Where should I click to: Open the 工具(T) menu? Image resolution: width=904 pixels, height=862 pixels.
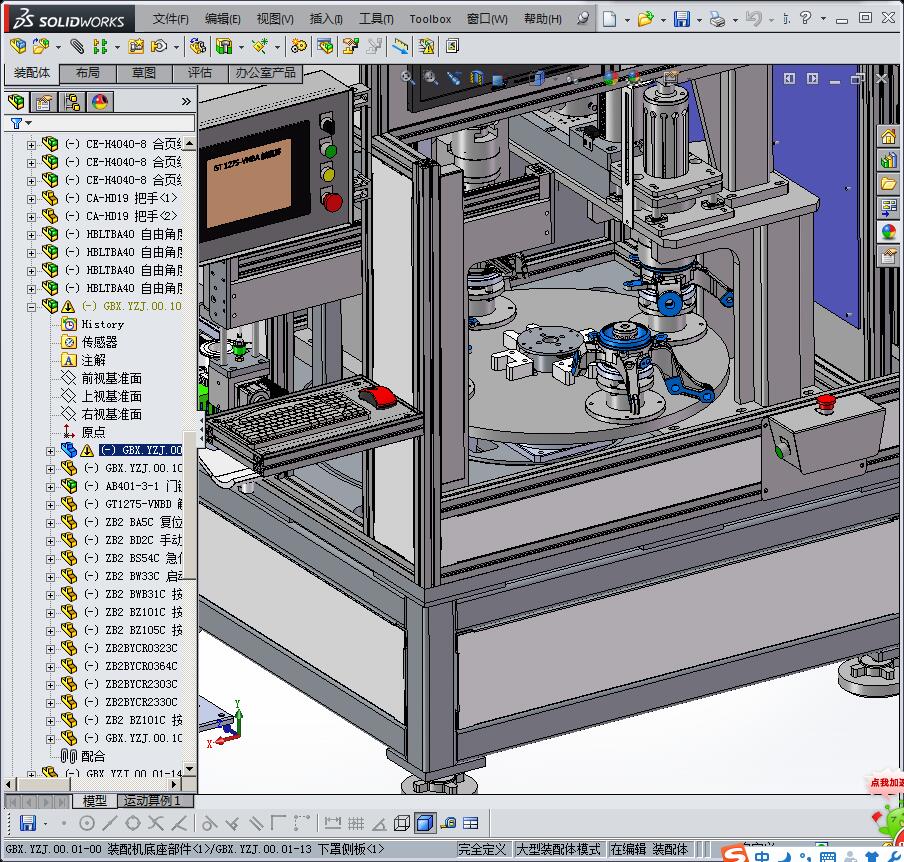tap(376, 19)
